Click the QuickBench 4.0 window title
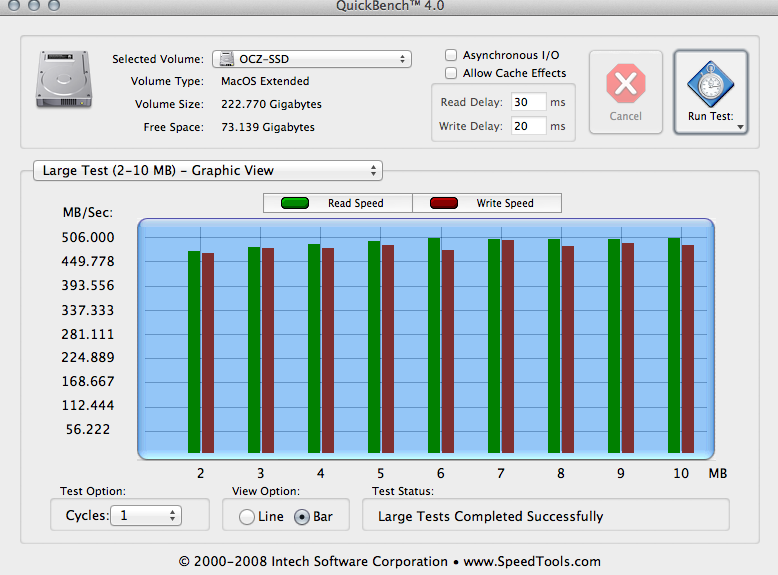 tap(390, 6)
